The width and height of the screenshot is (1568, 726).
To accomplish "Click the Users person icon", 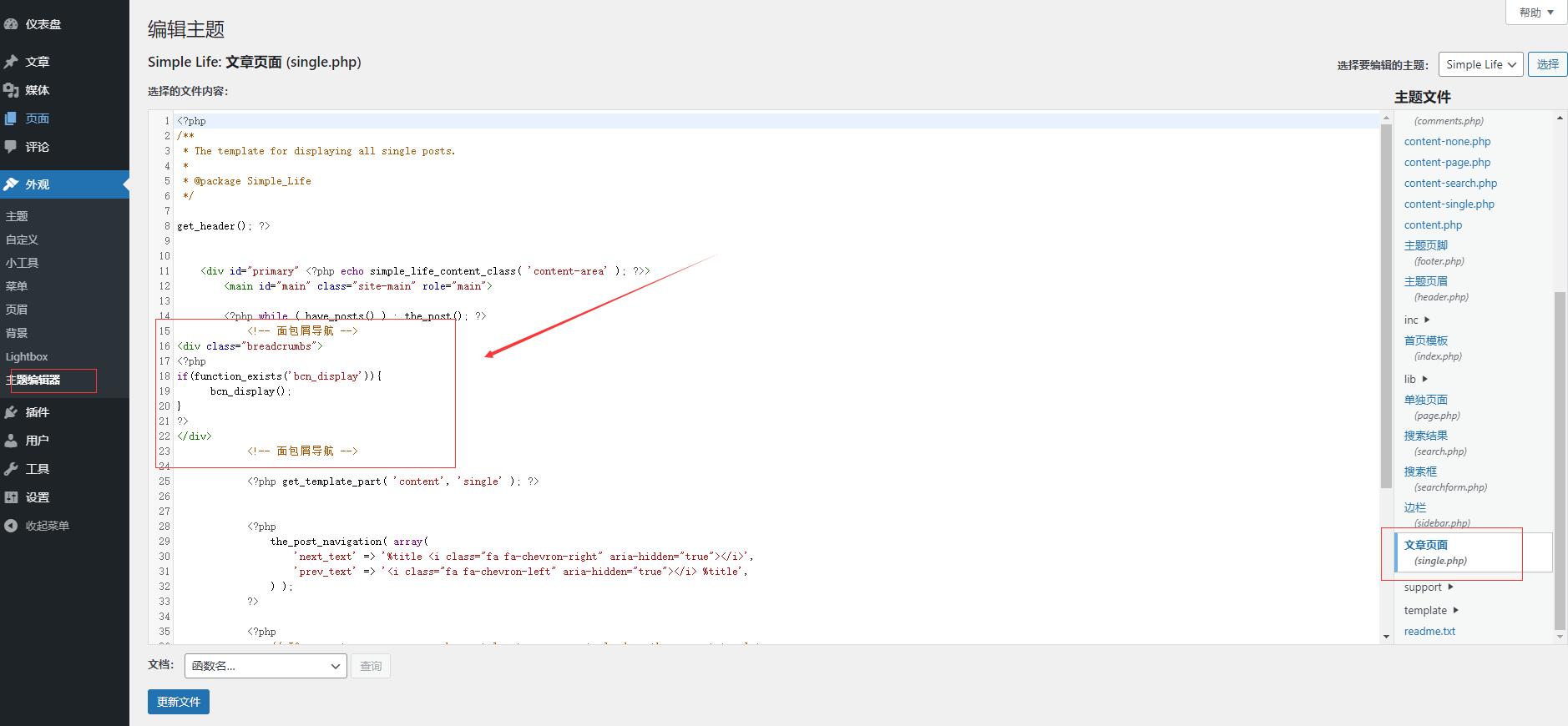I will (11, 441).
